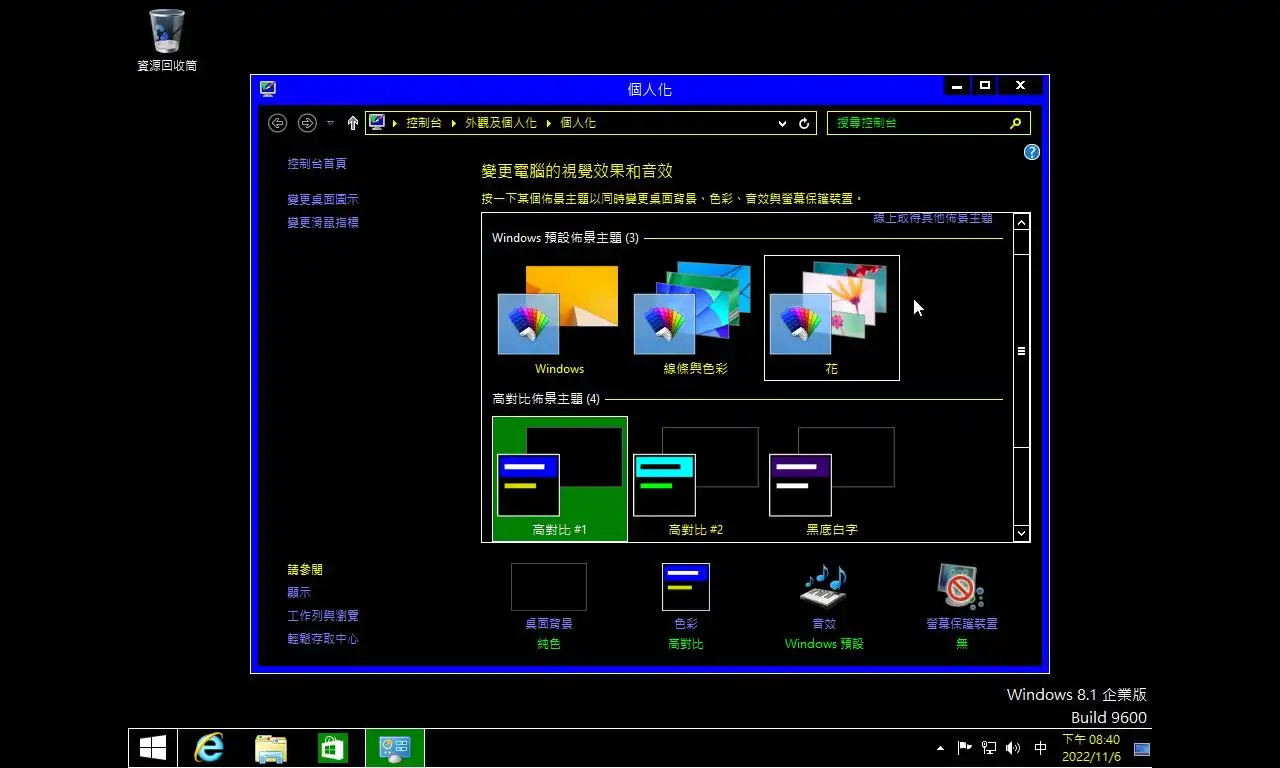Image resolution: width=1280 pixels, height=768 pixels.
Task: Click the 線上取得其他佈景主題 link
Action: tap(933, 218)
